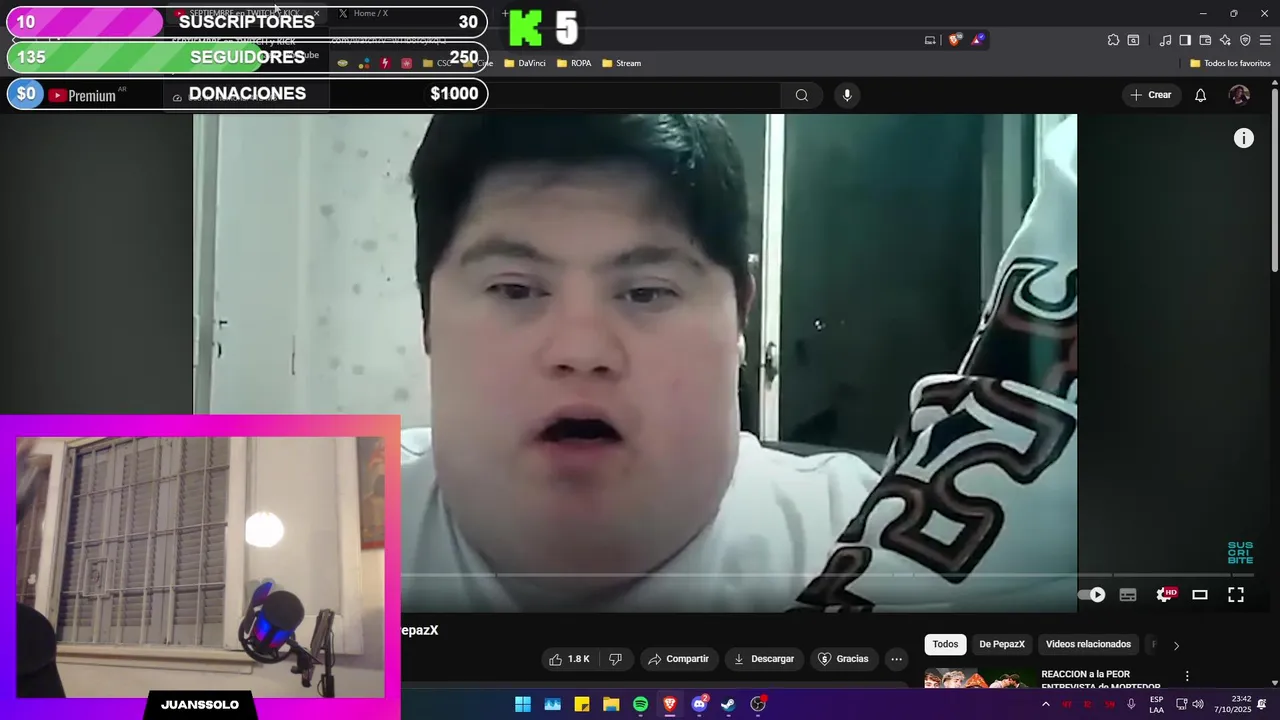
Task: Click the Descargar download button
Action: coord(764,659)
